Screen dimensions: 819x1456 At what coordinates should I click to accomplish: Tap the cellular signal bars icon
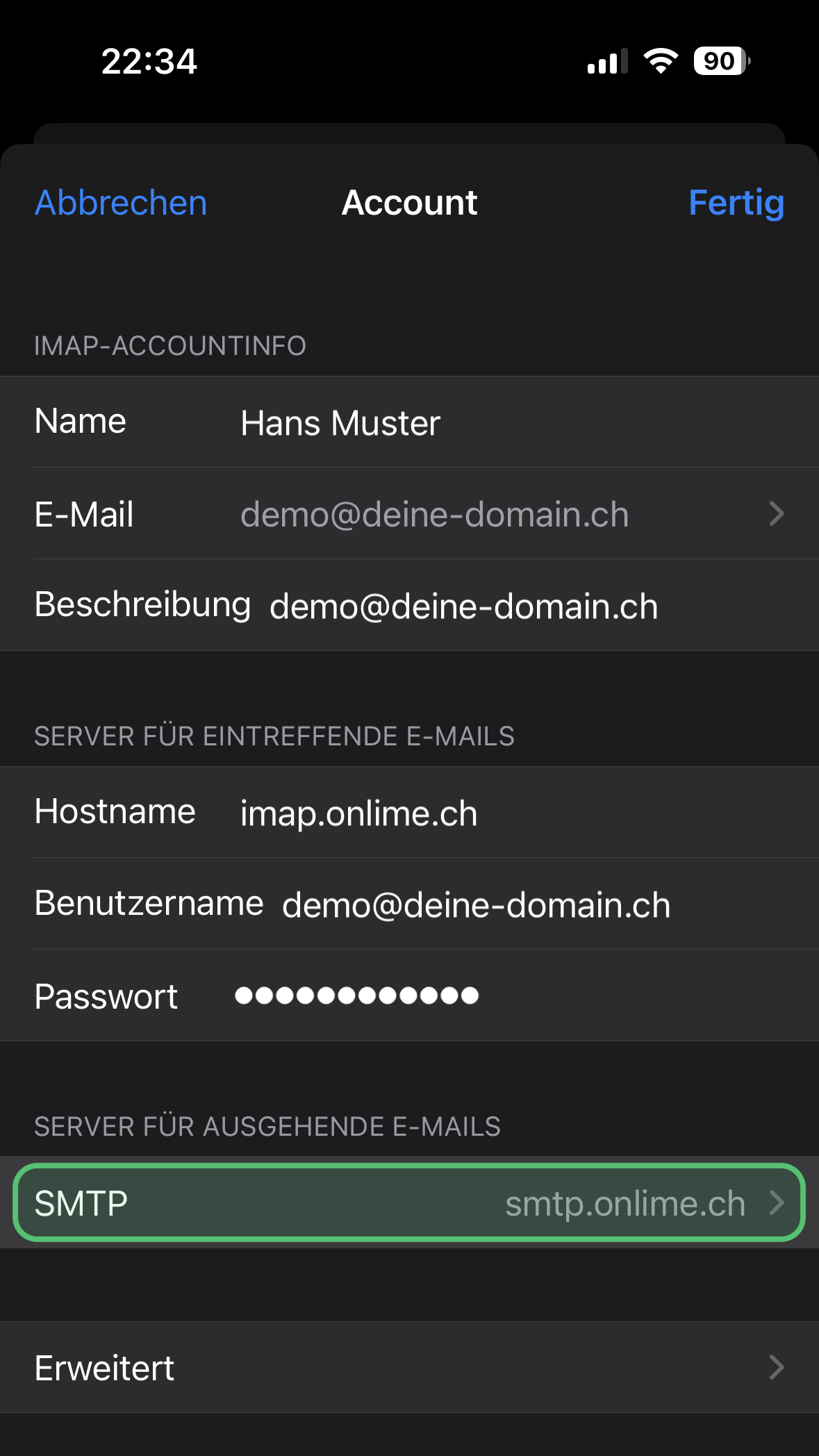[608, 61]
